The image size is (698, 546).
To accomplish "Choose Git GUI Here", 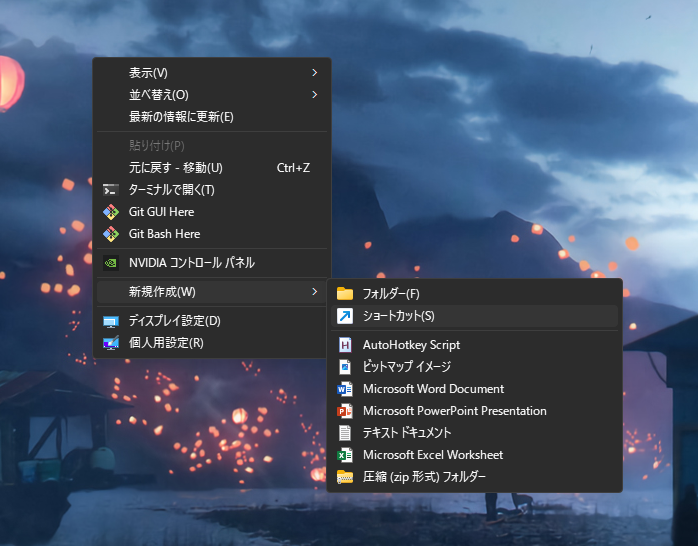I will pyautogui.click(x=212, y=212).
